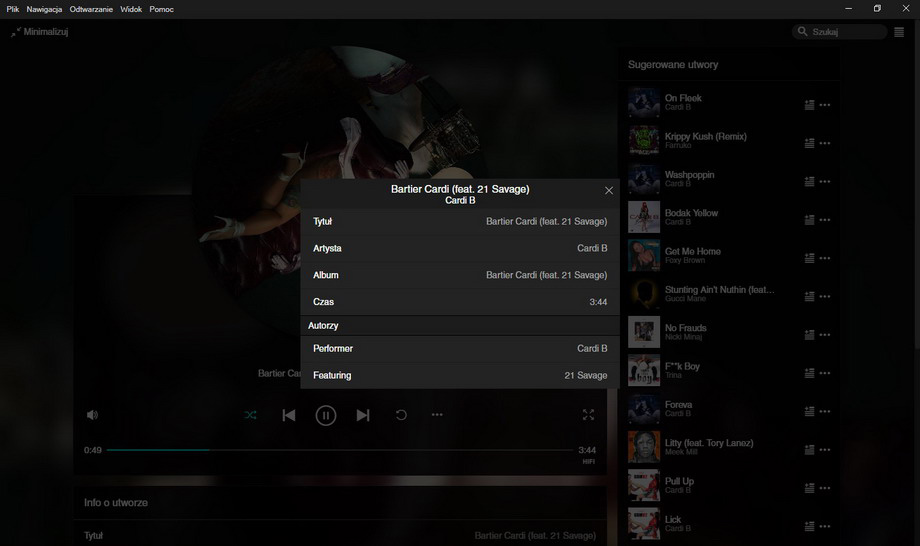Pause the current track playback
920x546 pixels.
click(x=326, y=415)
